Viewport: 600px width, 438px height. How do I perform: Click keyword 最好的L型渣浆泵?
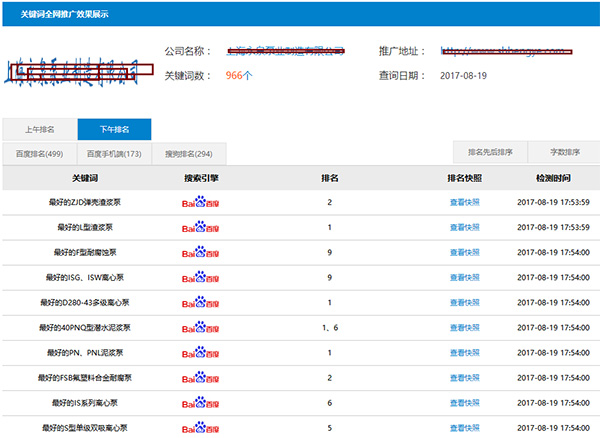click(85, 227)
